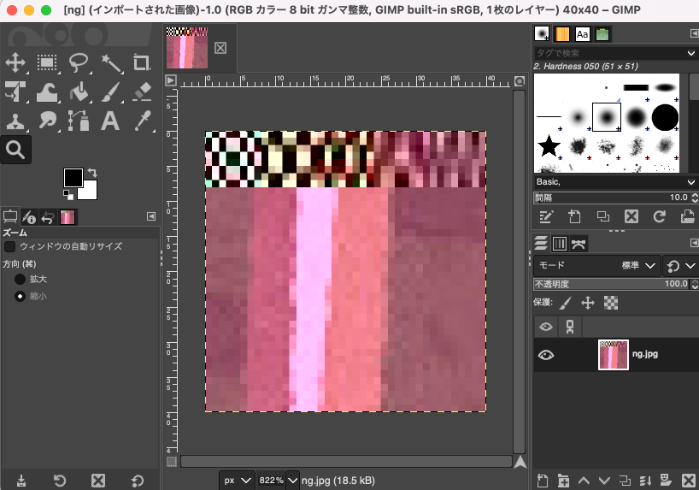Click the background white color swatch
This screenshot has height=490, width=699.
90,192
